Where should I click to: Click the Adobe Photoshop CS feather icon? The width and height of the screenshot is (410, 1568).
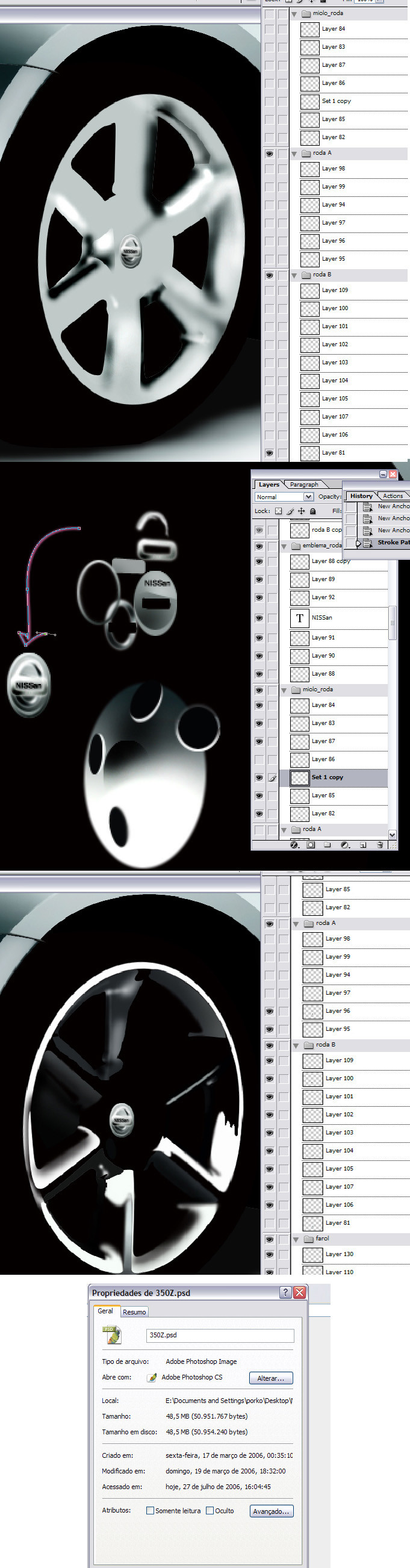[x=152, y=1377]
